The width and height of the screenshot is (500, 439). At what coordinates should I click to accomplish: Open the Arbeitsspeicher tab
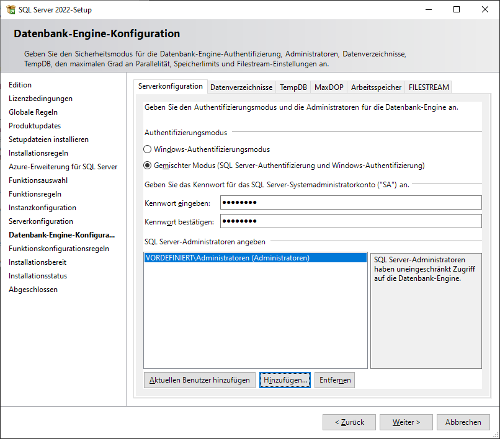[376, 87]
